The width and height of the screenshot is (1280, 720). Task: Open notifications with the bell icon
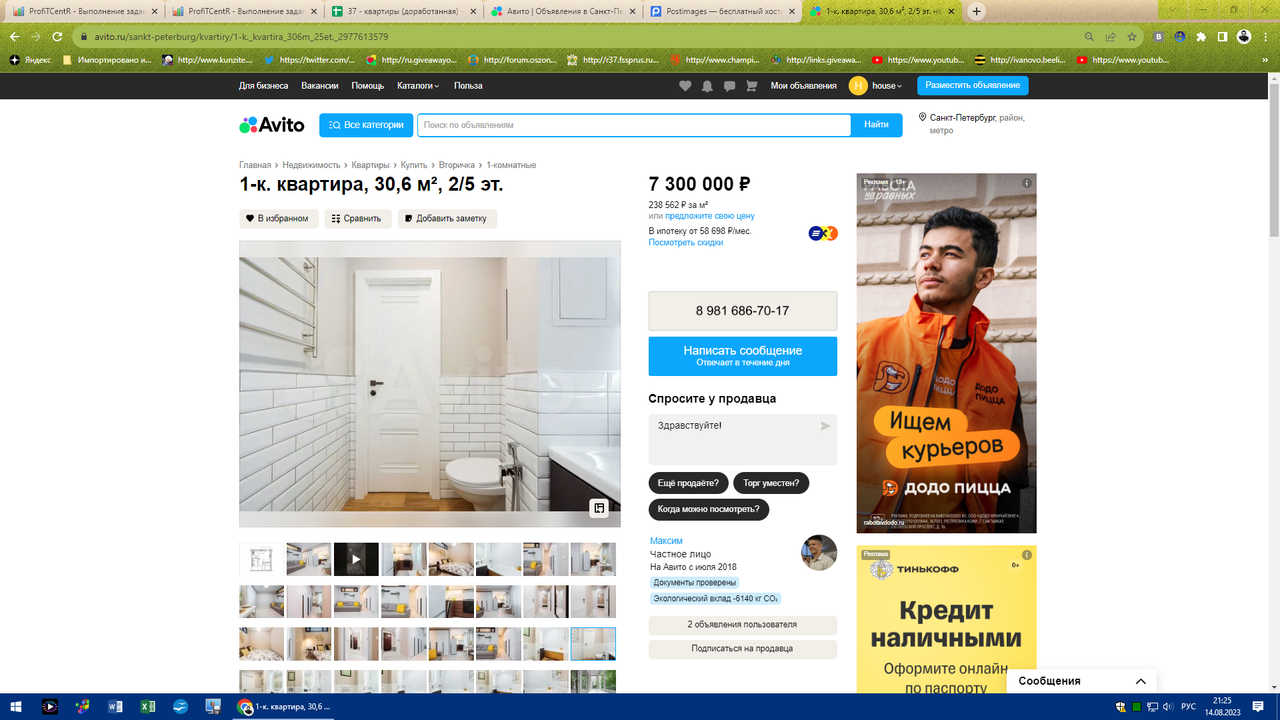pos(707,85)
